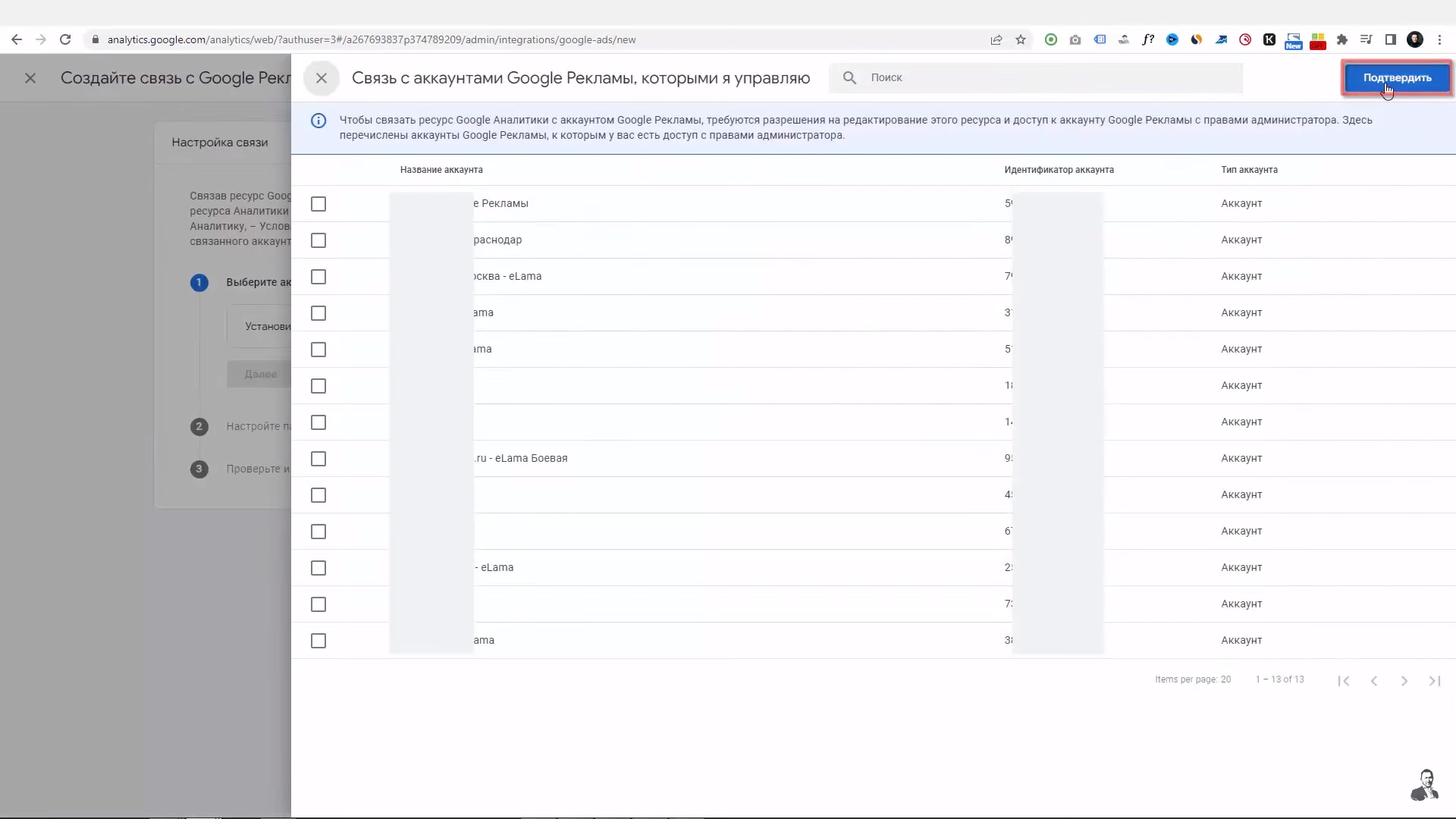Open the Extensions puzzle menu
The width and height of the screenshot is (1456, 819).
pos(1342,39)
